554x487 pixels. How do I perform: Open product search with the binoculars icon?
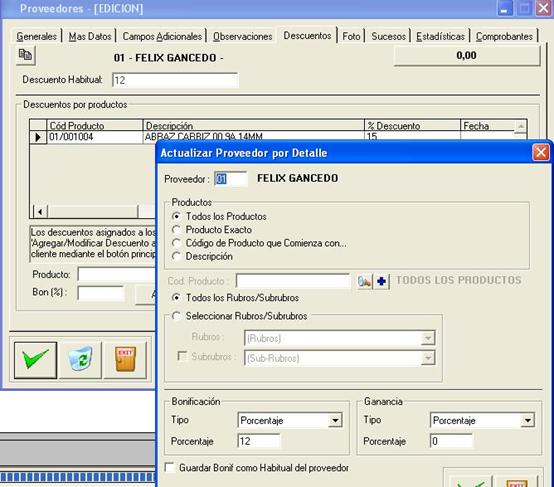click(x=365, y=282)
